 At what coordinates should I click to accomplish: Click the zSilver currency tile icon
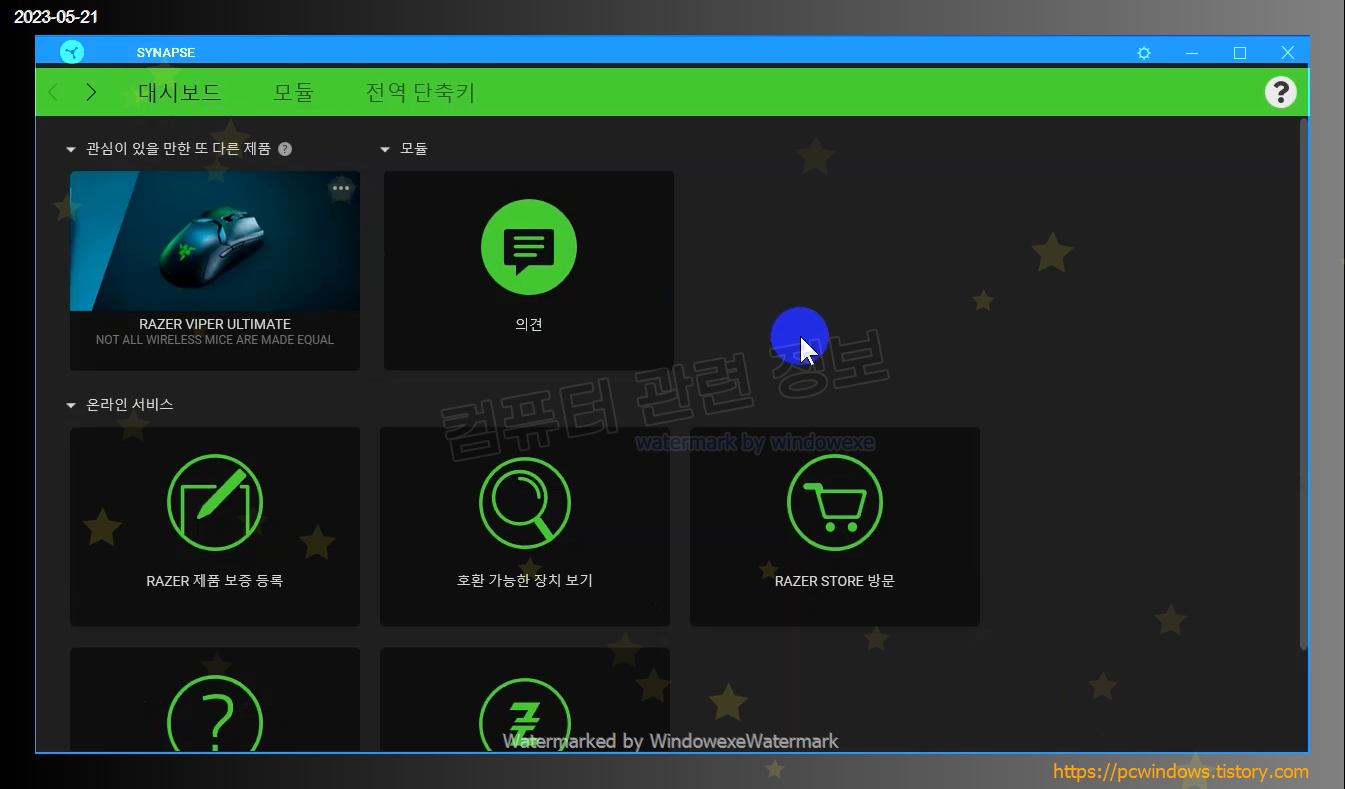pos(525,712)
